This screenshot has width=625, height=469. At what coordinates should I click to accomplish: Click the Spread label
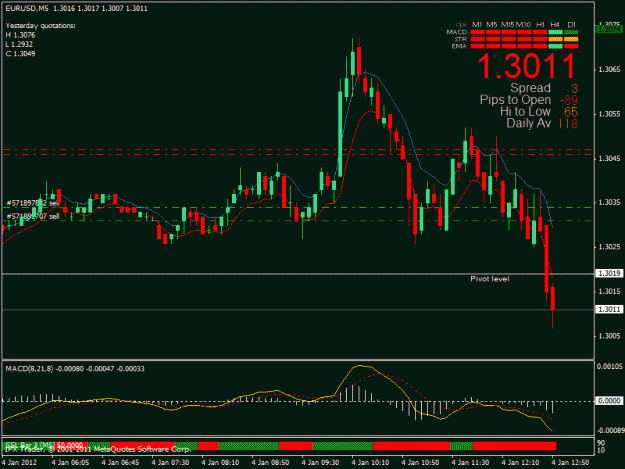coord(531,88)
